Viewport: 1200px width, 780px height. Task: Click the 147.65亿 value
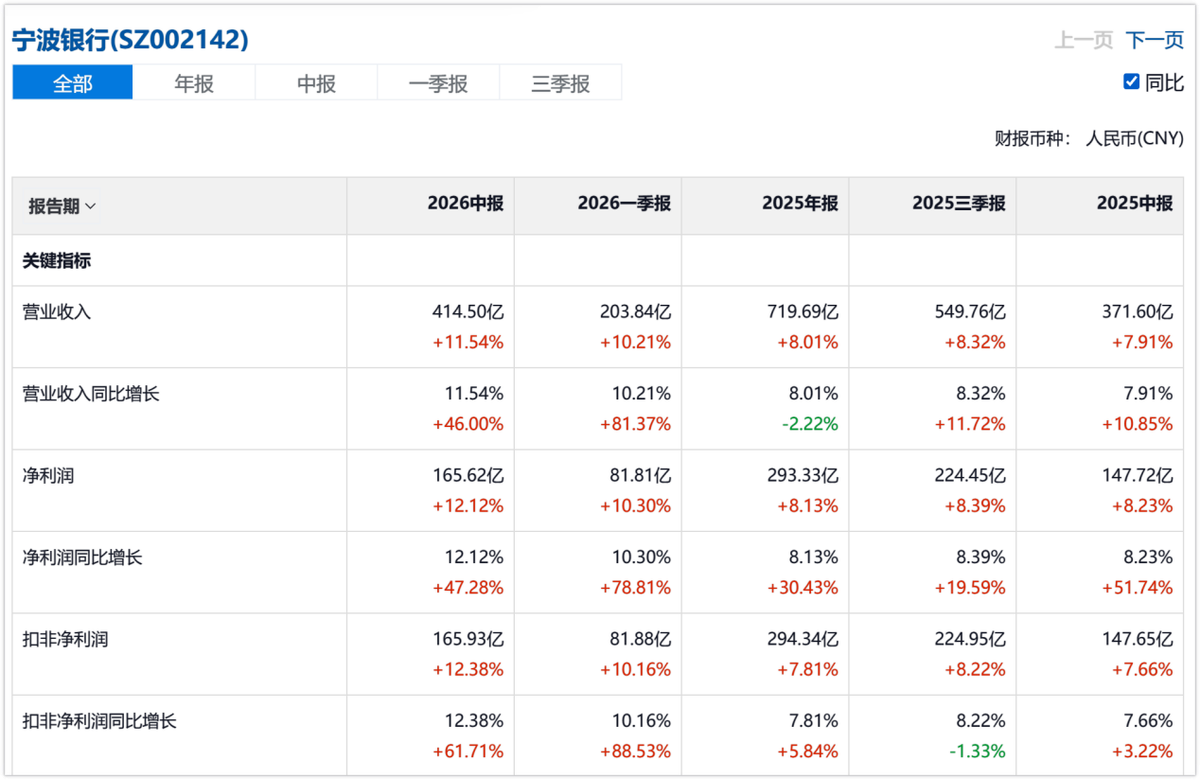click(1138, 639)
